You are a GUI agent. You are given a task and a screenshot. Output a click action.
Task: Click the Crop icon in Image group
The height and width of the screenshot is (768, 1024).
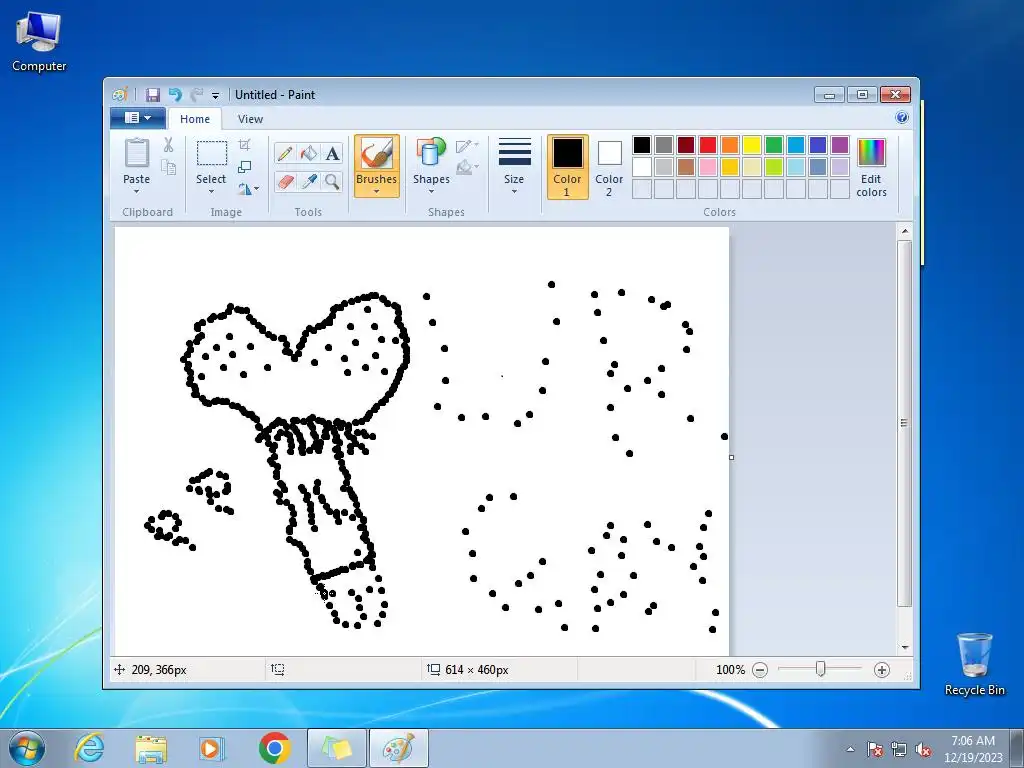tap(244, 144)
